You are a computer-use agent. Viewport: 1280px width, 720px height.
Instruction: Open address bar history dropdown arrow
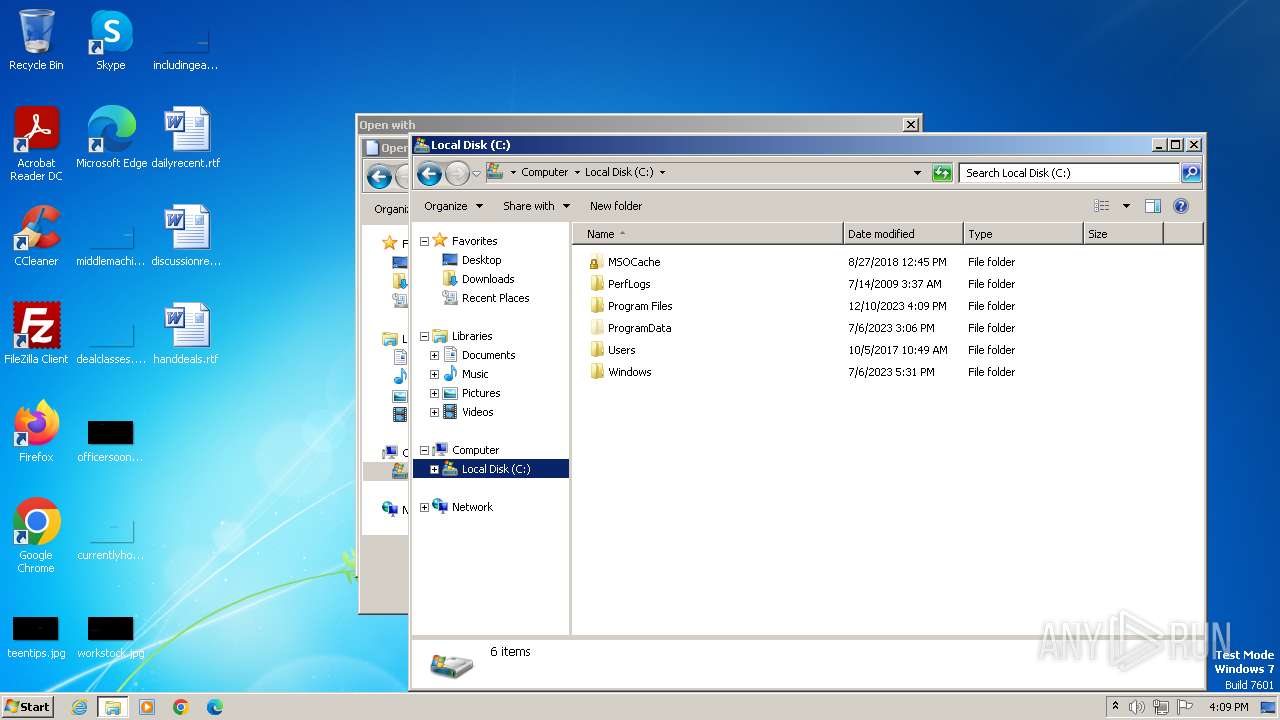click(917, 173)
